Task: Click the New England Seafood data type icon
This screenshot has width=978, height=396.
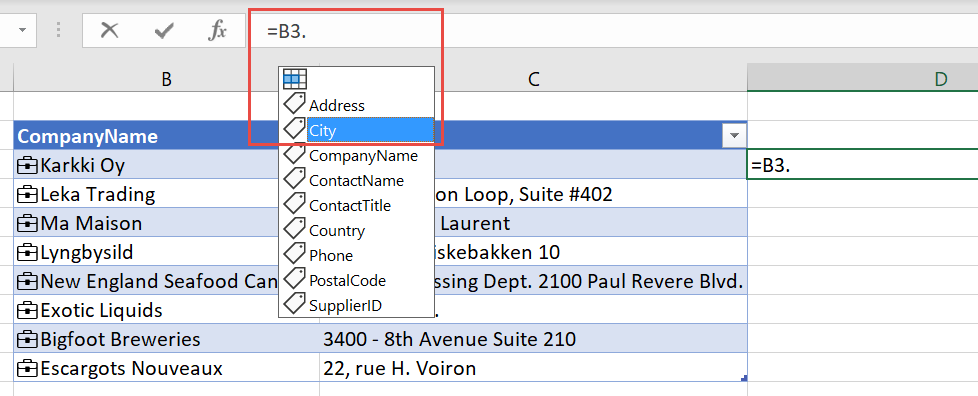Action: [x=27, y=281]
